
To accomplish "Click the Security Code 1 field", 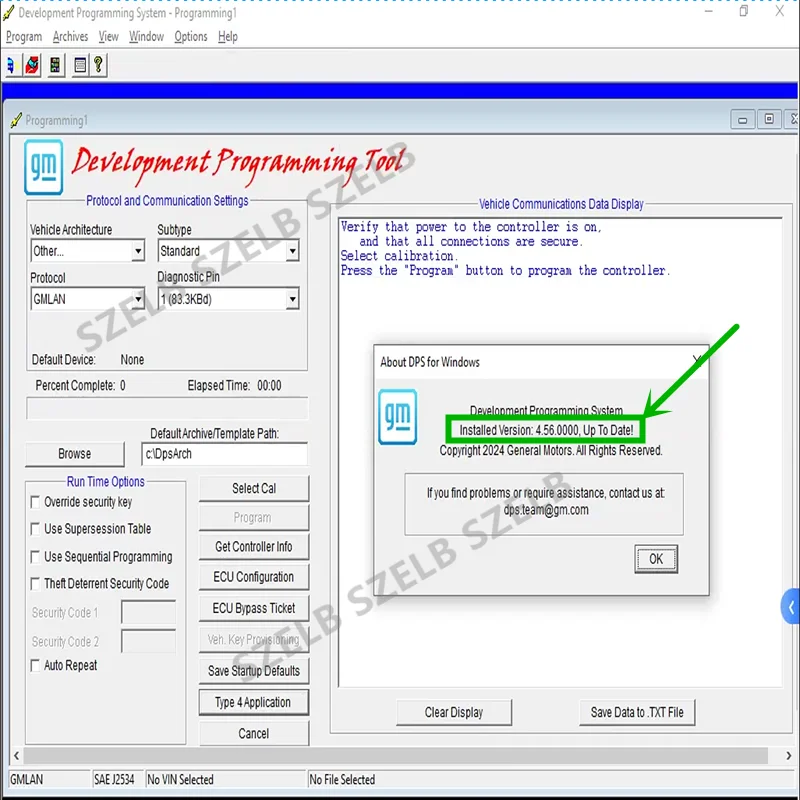I will point(148,612).
